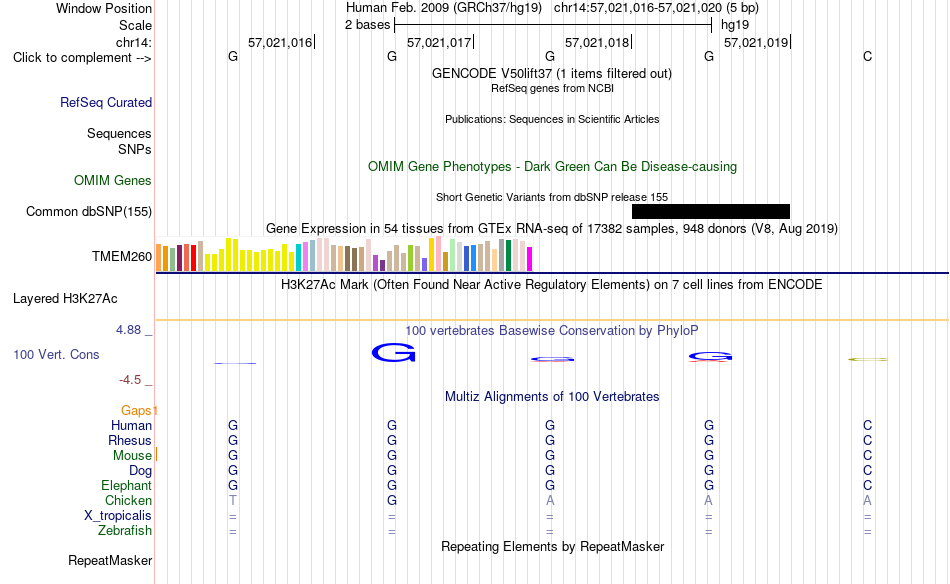Click the H3K27Ac Mark ENCODE track title

[552, 285]
